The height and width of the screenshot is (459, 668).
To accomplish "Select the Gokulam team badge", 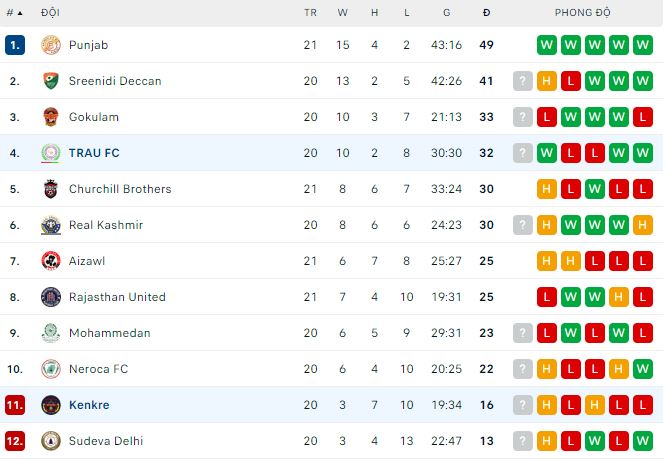I will click(x=51, y=117).
